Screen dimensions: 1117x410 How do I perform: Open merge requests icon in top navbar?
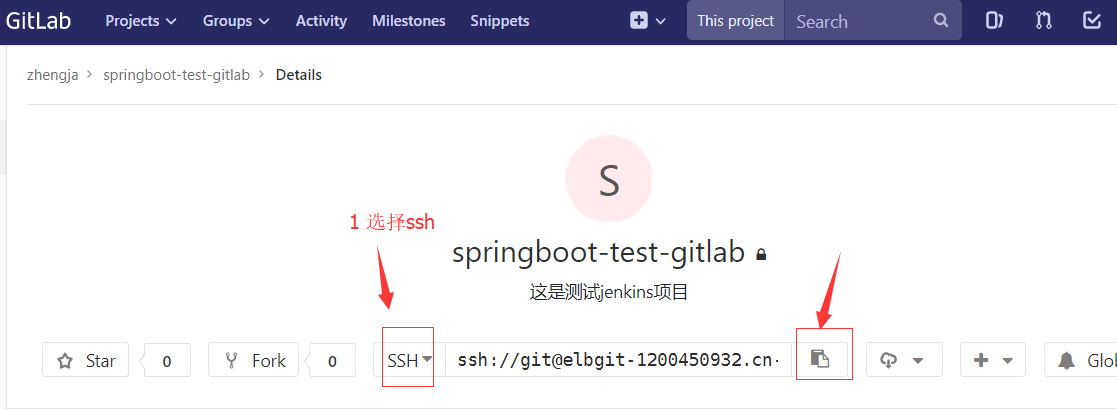(1044, 21)
